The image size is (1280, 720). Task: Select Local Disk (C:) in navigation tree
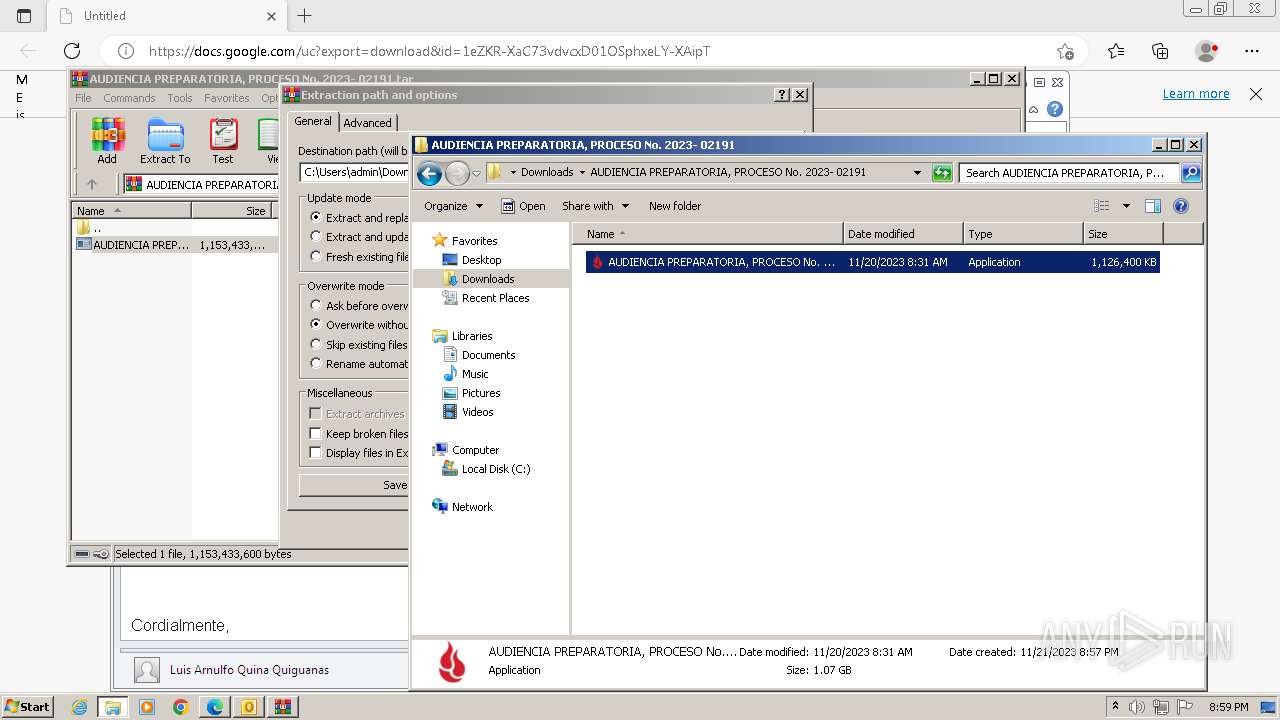coord(496,469)
